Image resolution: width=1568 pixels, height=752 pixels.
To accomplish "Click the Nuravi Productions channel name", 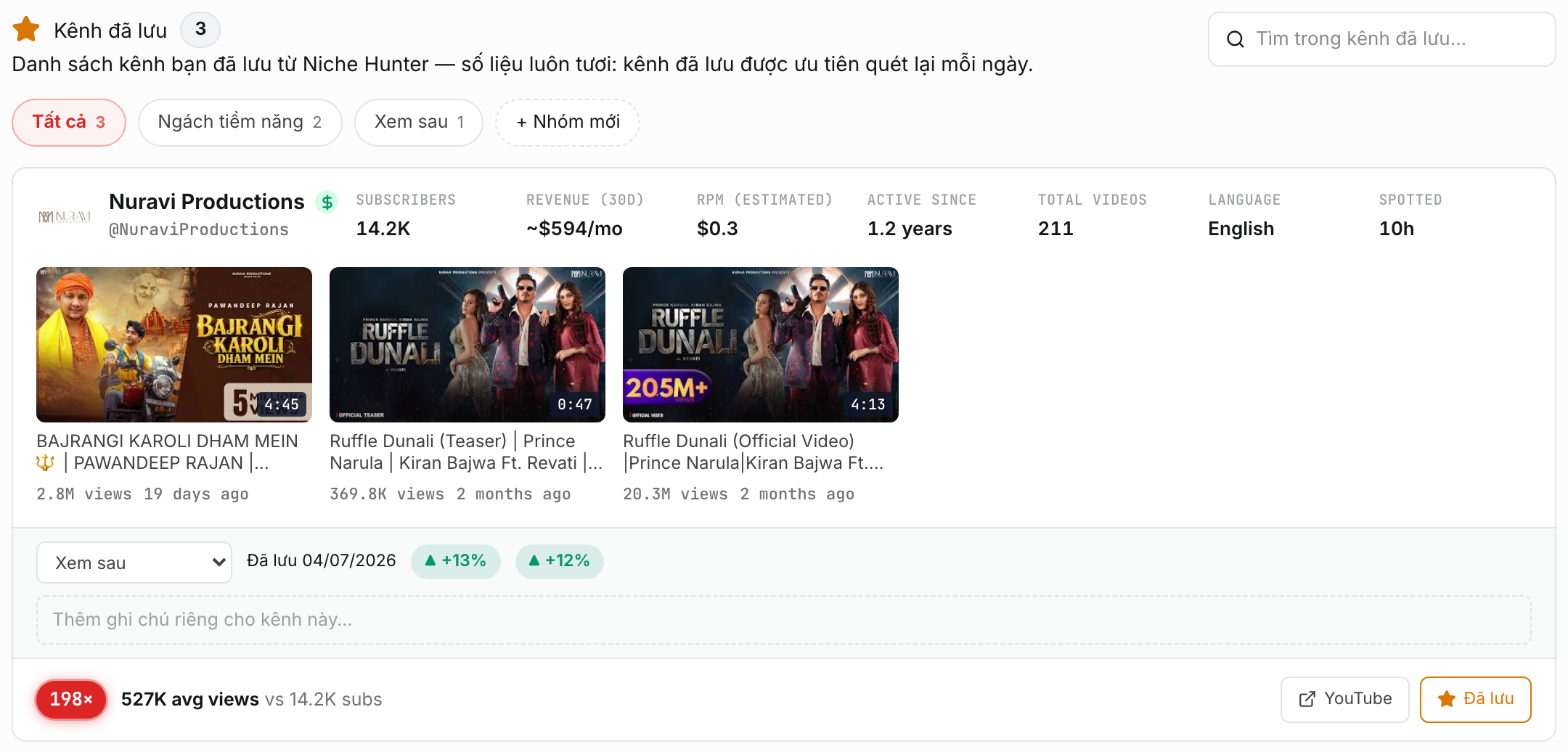I will (207, 202).
